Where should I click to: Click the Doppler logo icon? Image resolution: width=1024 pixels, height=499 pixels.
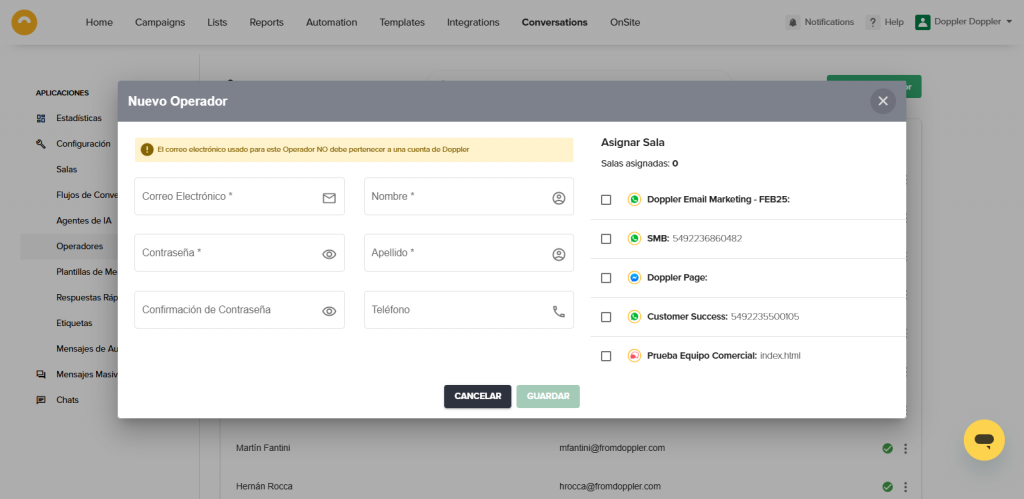[x=24, y=22]
